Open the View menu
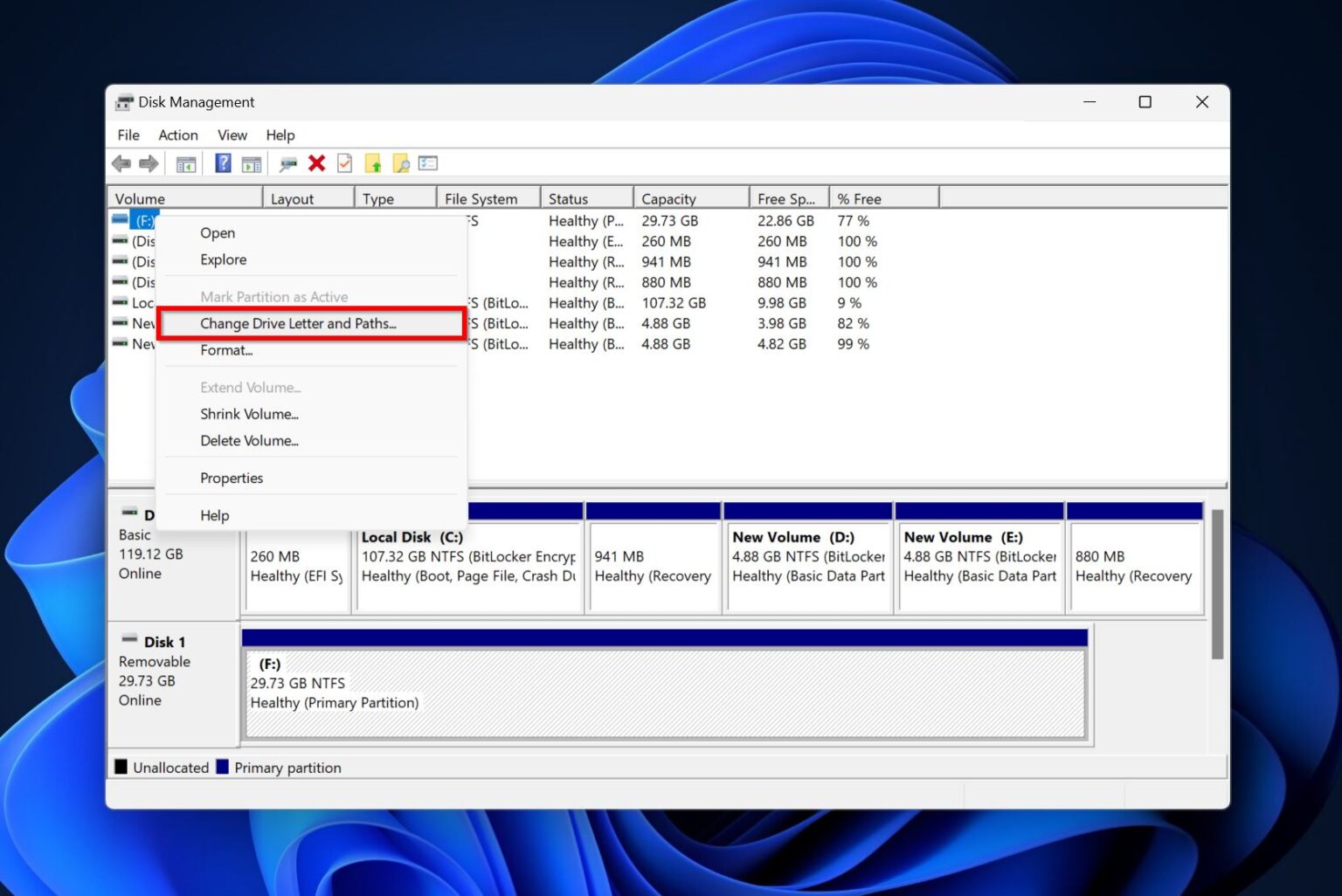This screenshot has width=1342, height=896. (232, 134)
